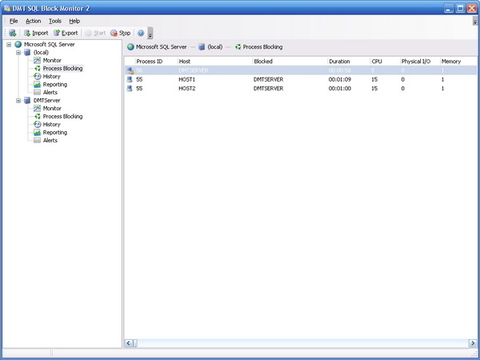Select History icon under (local)
Image resolution: width=480 pixels, height=360 pixels.
(37, 76)
